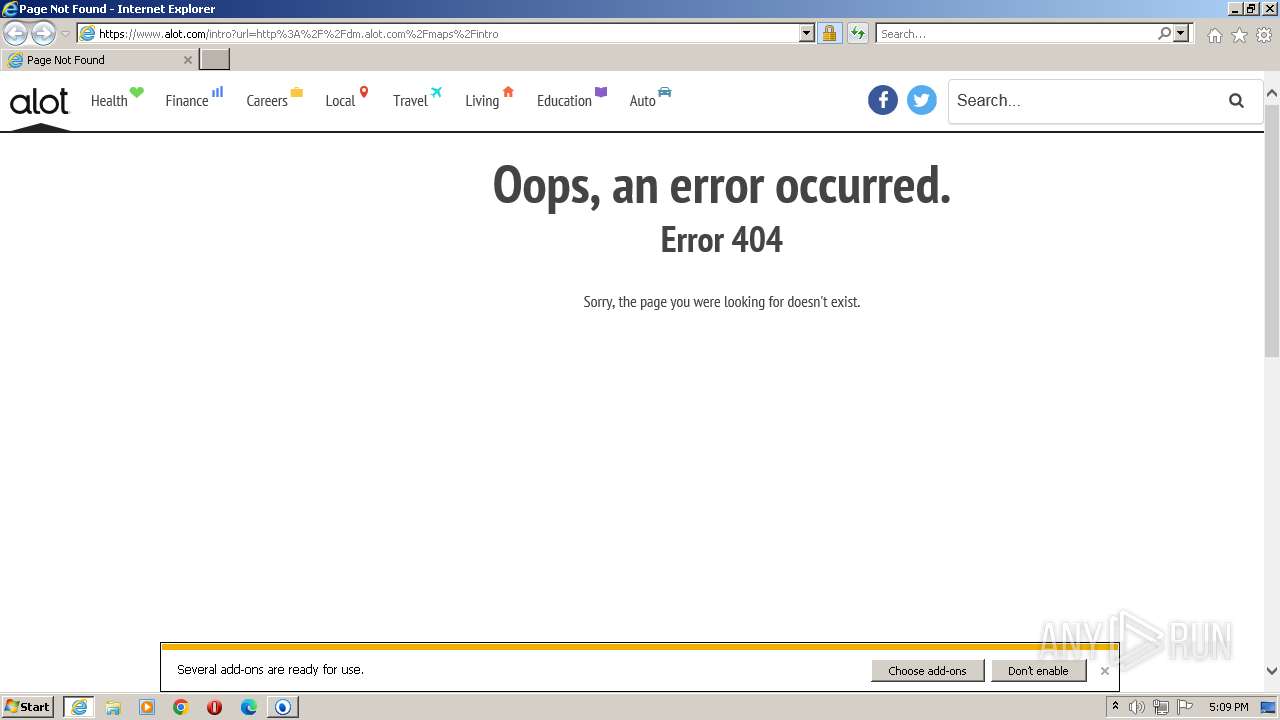Image resolution: width=1280 pixels, height=720 pixels.
Task: Click the "Sorry, the page" message text
Action: click(x=722, y=302)
